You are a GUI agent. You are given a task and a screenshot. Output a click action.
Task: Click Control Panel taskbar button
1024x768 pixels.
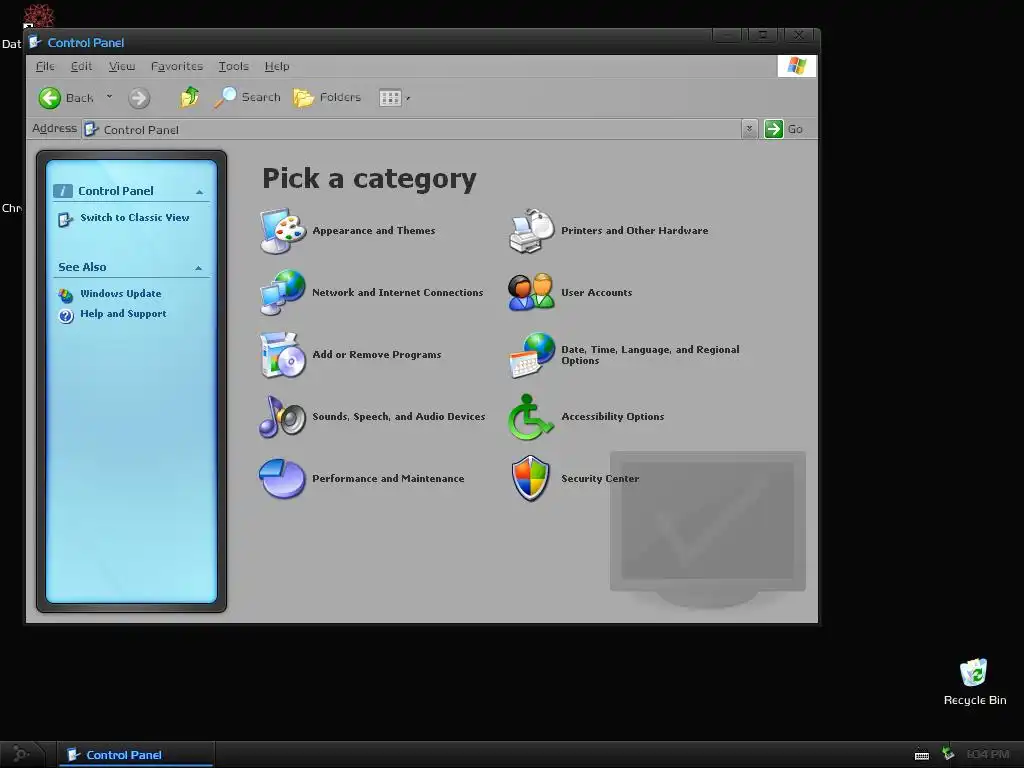click(x=136, y=754)
